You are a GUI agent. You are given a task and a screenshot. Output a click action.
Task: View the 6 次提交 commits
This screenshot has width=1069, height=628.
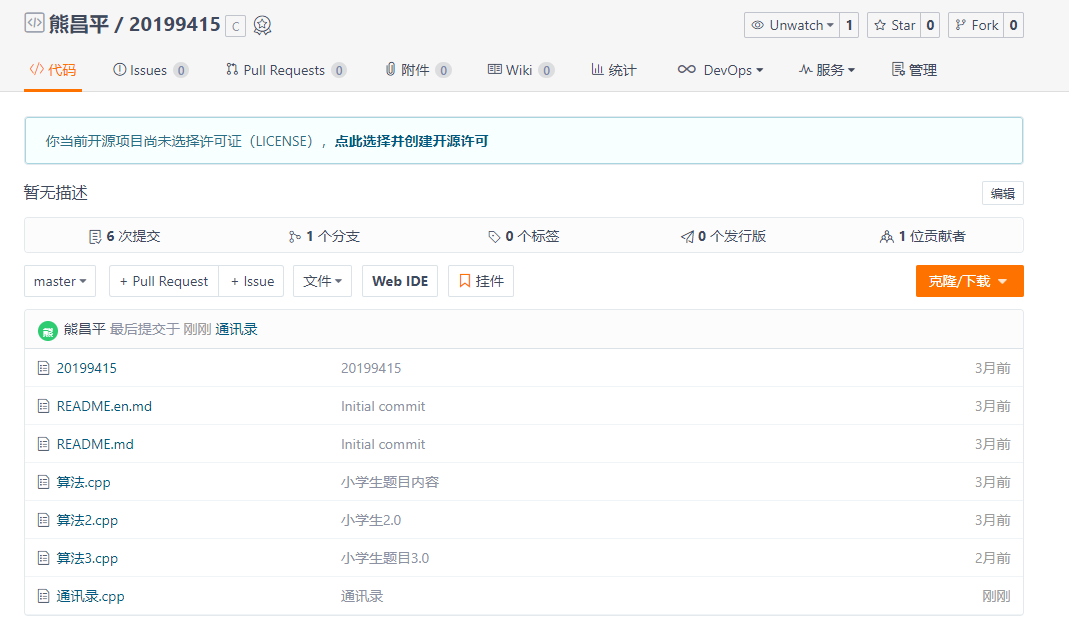pyautogui.click(x=125, y=237)
